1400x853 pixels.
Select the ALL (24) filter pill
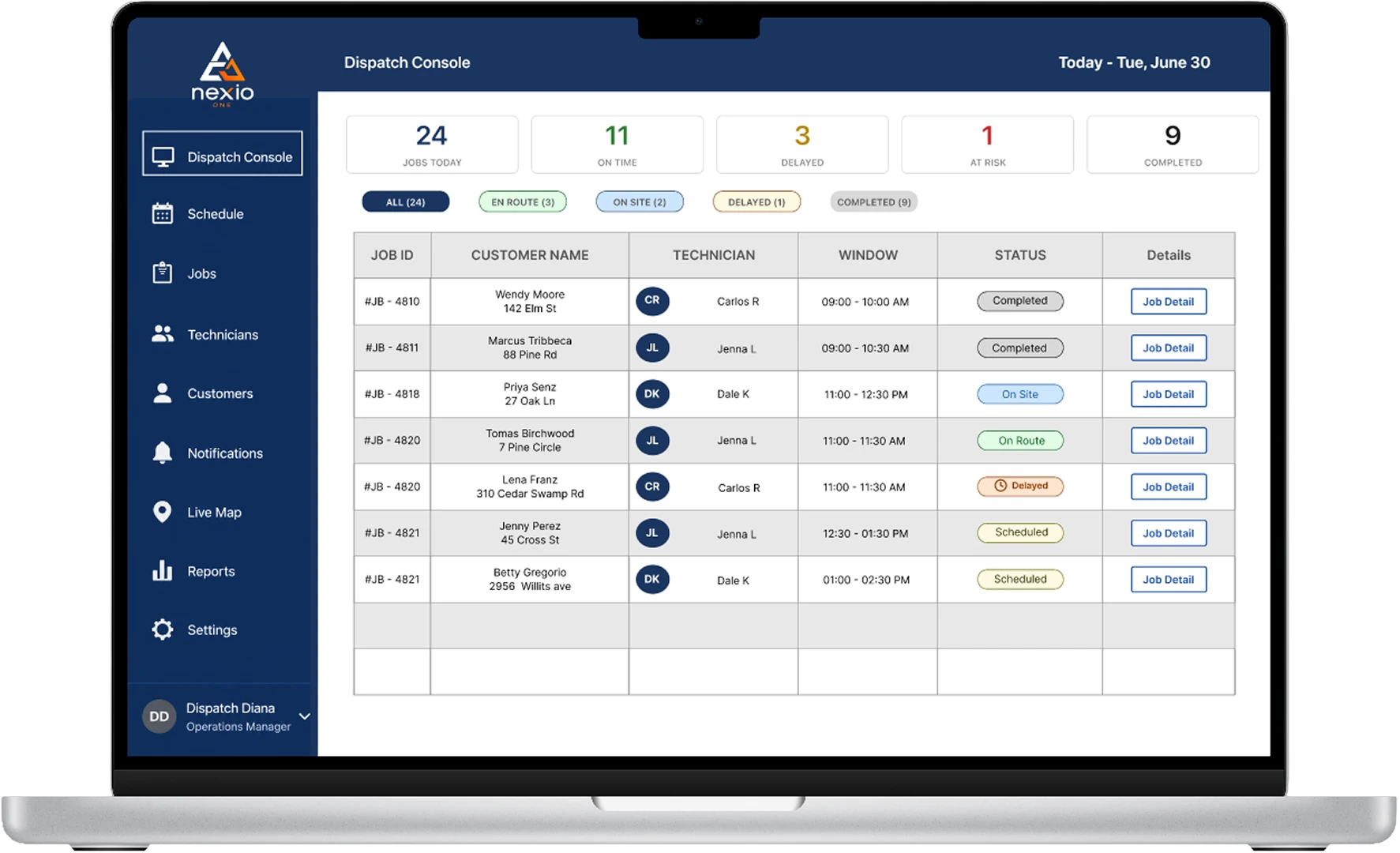[x=406, y=202]
